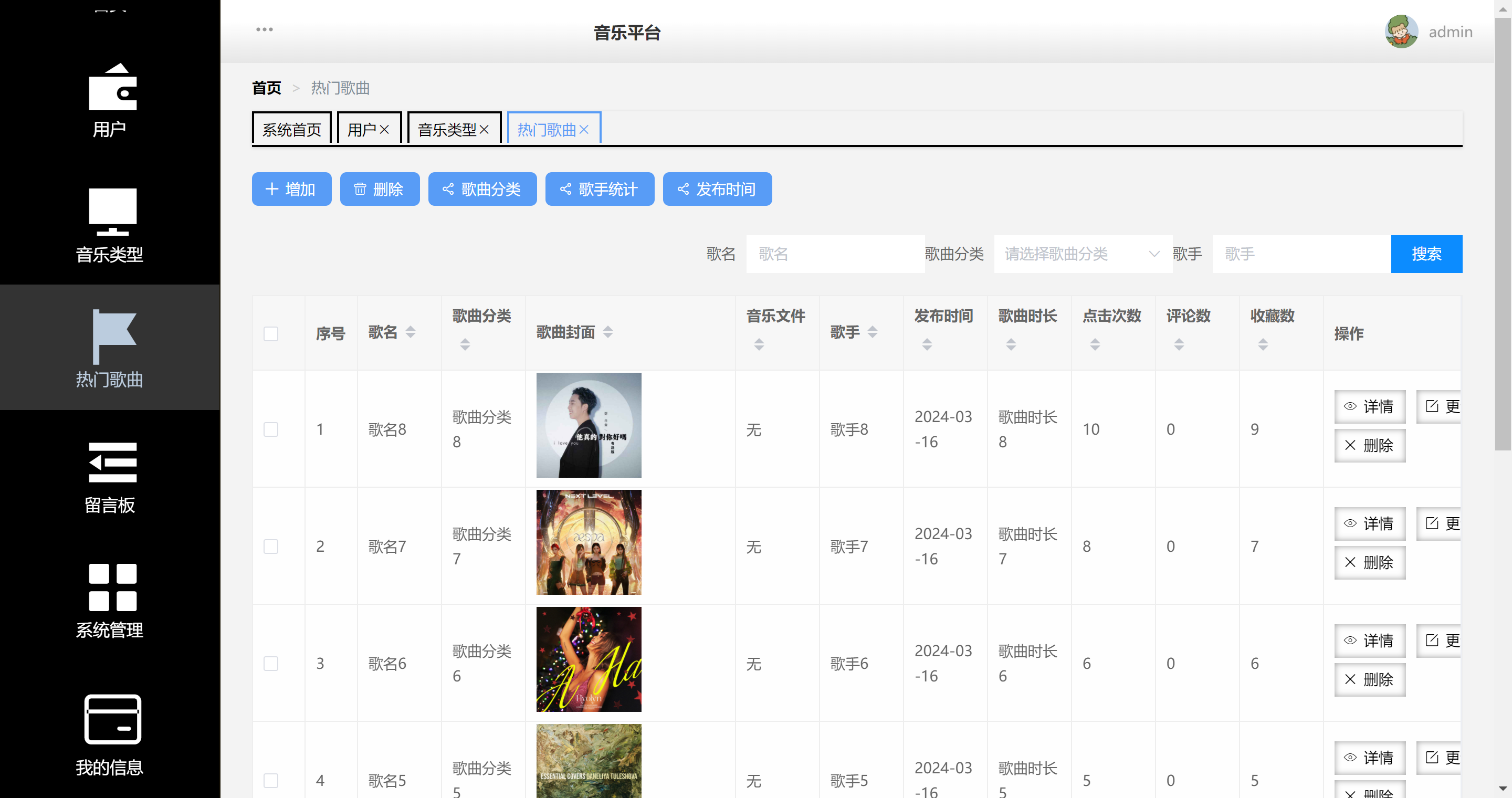Switch to the 用户 tab
Viewport: 1512px width, 798px height.
(362, 130)
